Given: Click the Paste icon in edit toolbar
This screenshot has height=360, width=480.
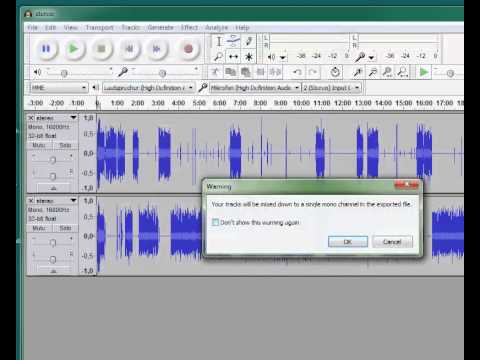Looking at the screenshot, I should [x=245, y=72].
